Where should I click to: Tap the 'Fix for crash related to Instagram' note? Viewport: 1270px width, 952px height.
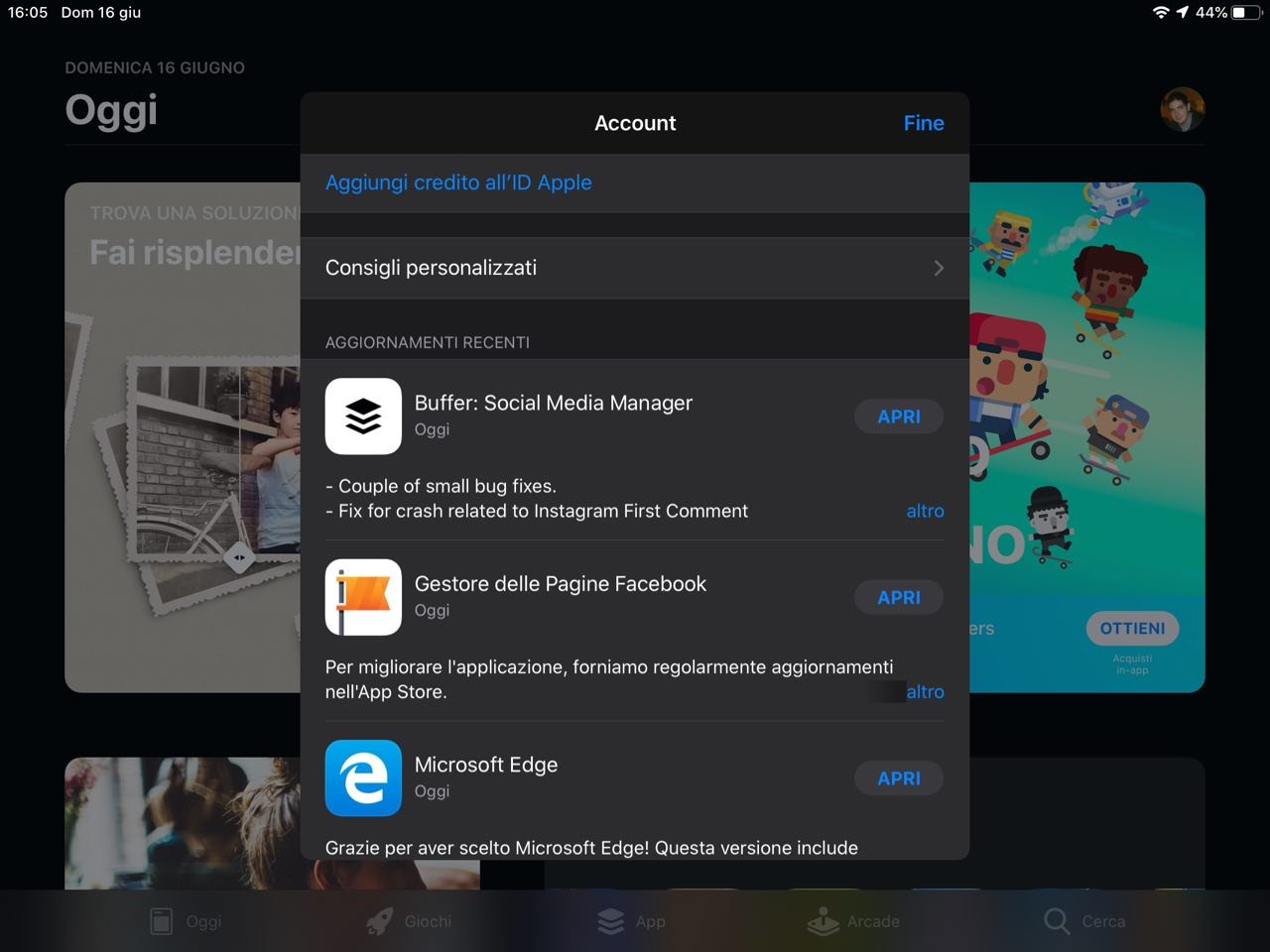[537, 511]
